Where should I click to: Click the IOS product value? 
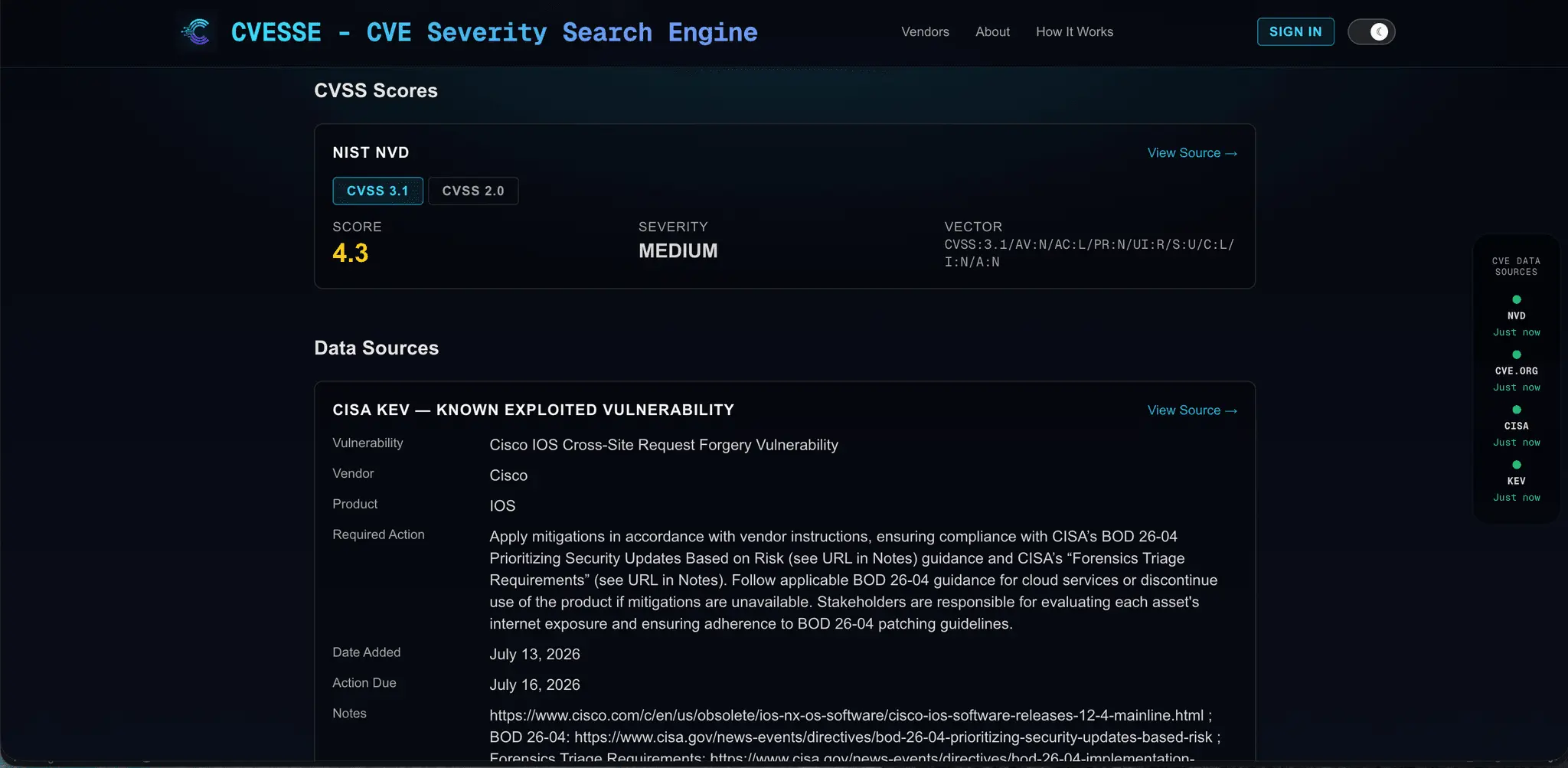(x=502, y=506)
